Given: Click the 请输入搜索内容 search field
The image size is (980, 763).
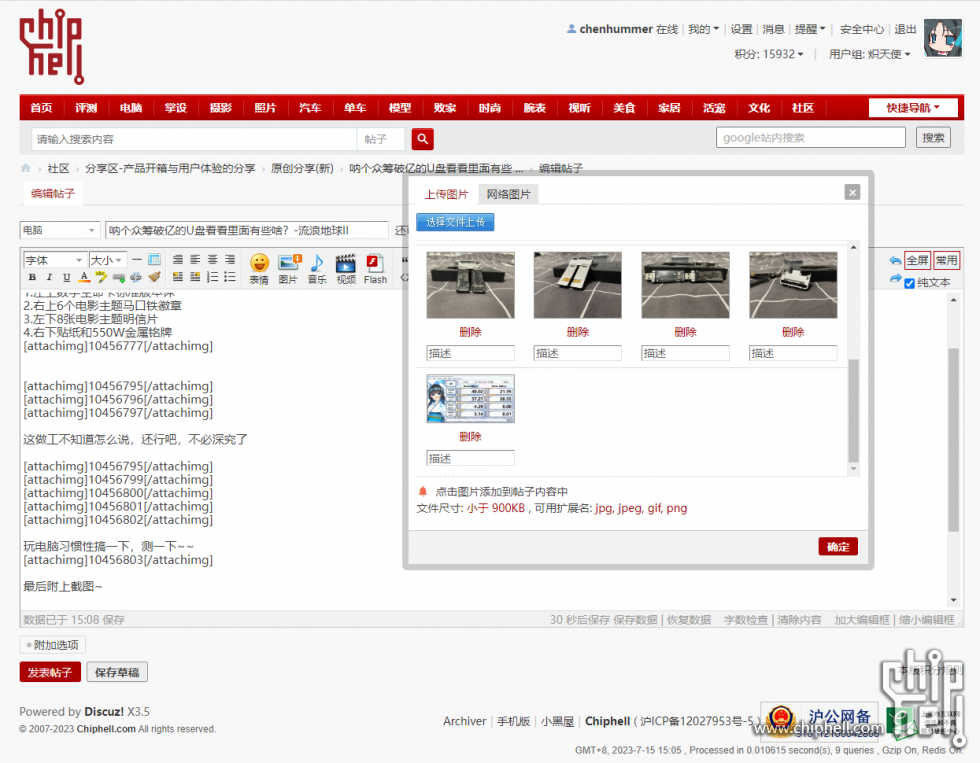Looking at the screenshot, I should [x=194, y=139].
